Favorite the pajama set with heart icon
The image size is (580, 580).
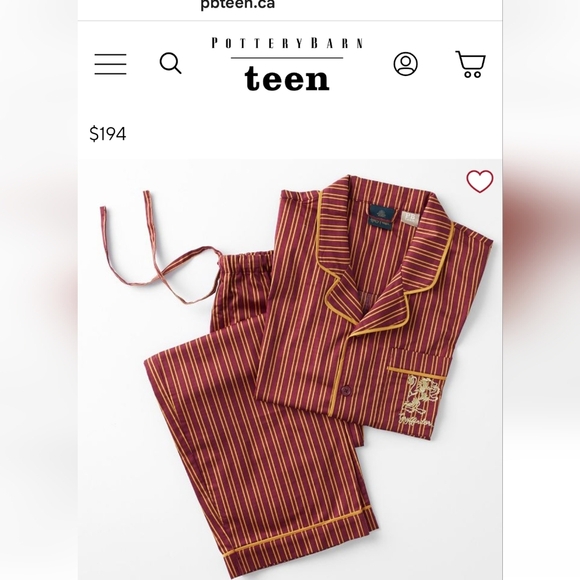pos(480,181)
